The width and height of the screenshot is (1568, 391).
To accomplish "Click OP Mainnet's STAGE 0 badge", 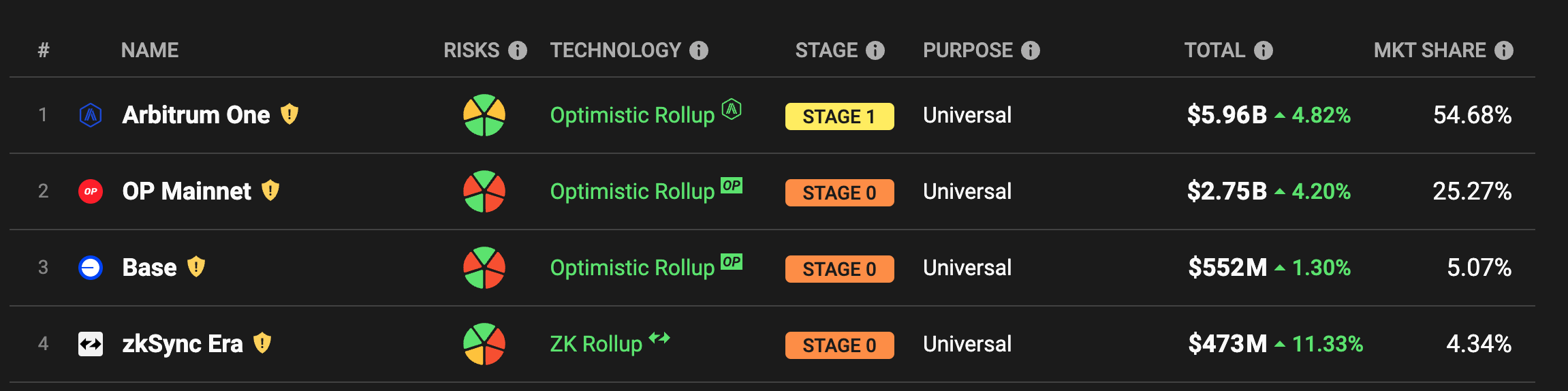I will [x=839, y=193].
